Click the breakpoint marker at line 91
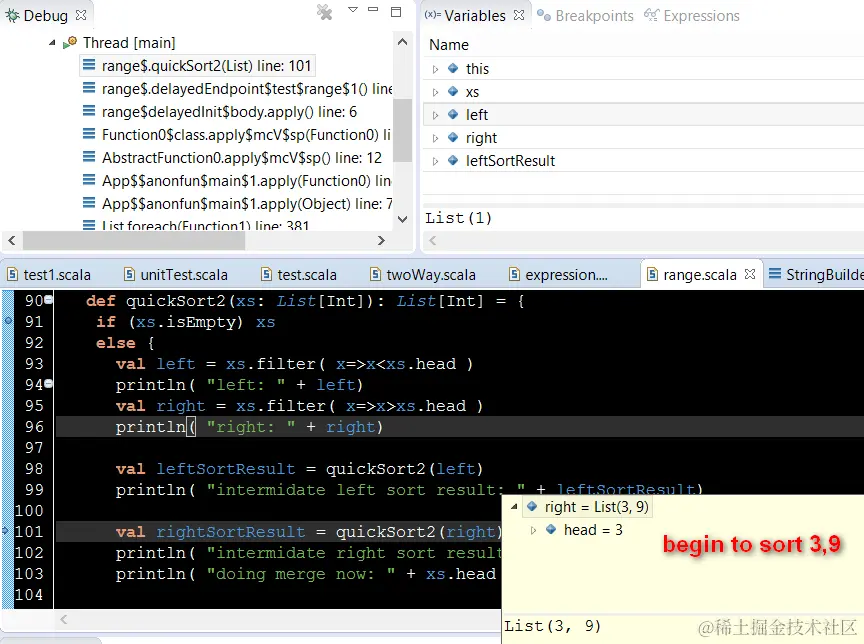 [x=8, y=320]
